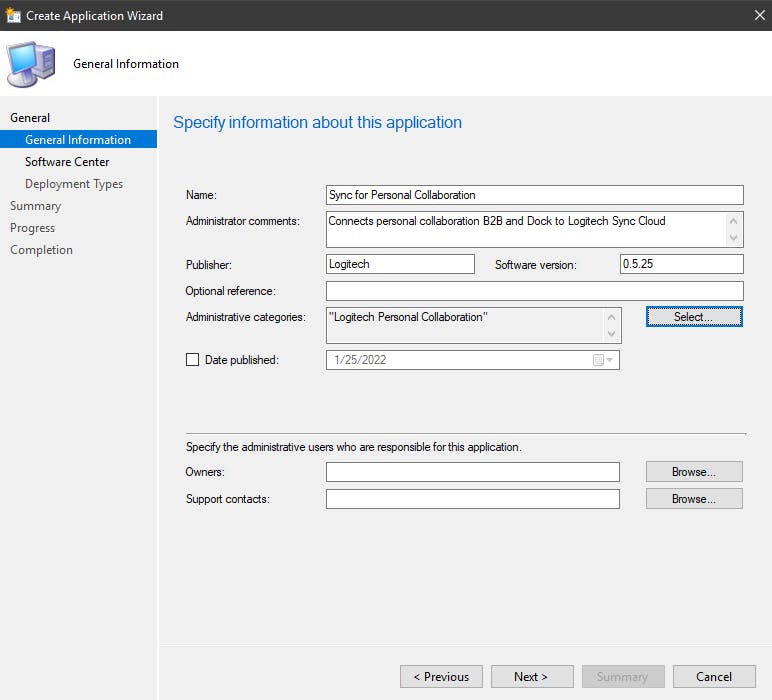Proceed with the Next button
Image resolution: width=772 pixels, height=700 pixels.
532,677
